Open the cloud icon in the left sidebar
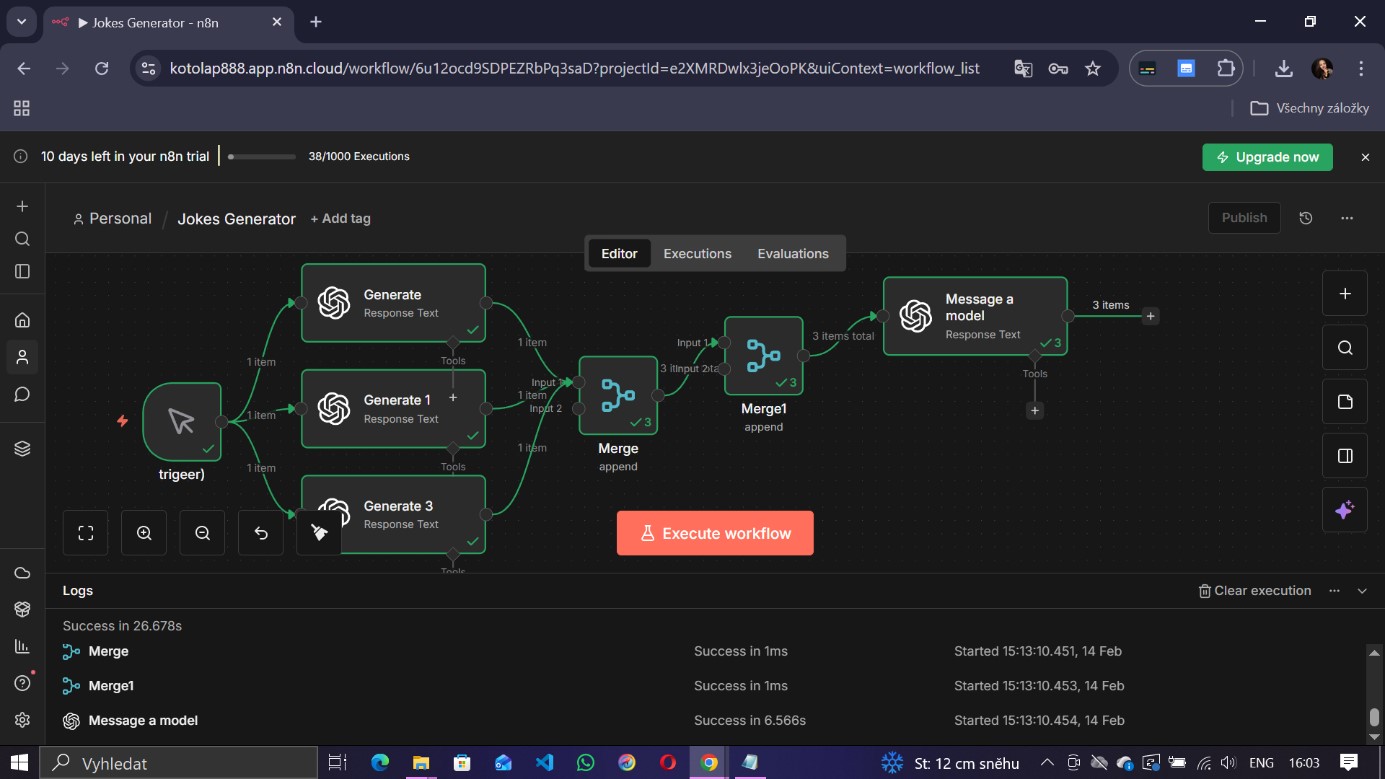 (x=22, y=573)
